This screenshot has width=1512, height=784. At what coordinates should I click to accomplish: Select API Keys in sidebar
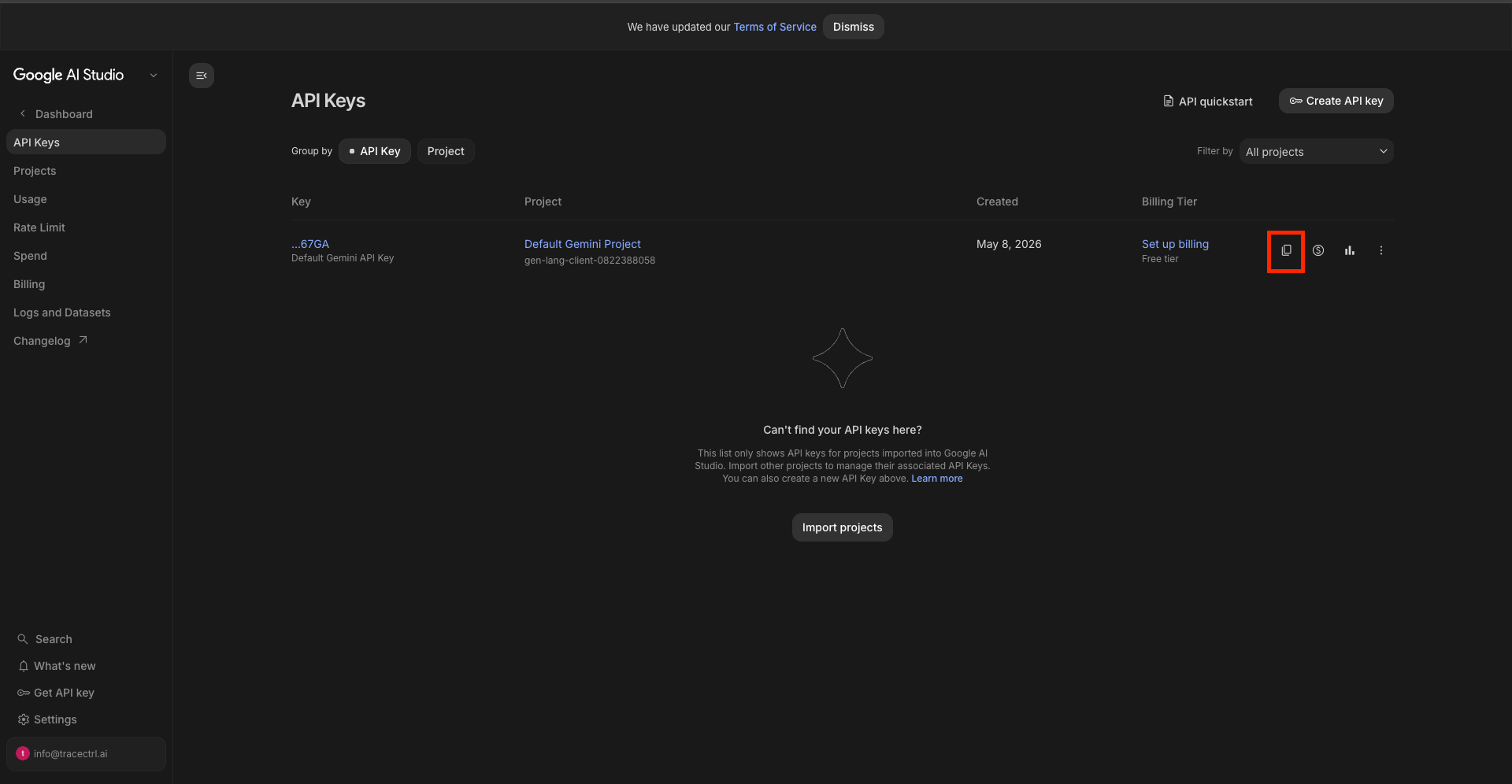(x=86, y=142)
